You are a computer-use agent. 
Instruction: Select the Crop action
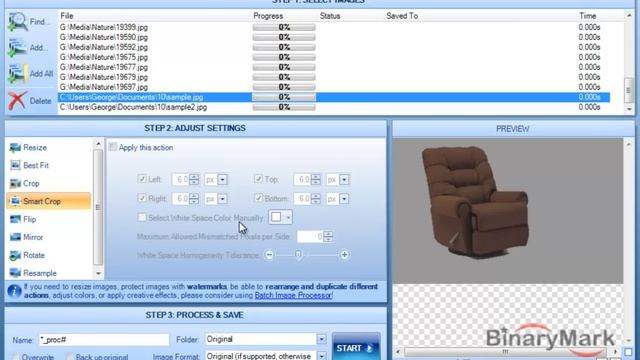pos(48,184)
